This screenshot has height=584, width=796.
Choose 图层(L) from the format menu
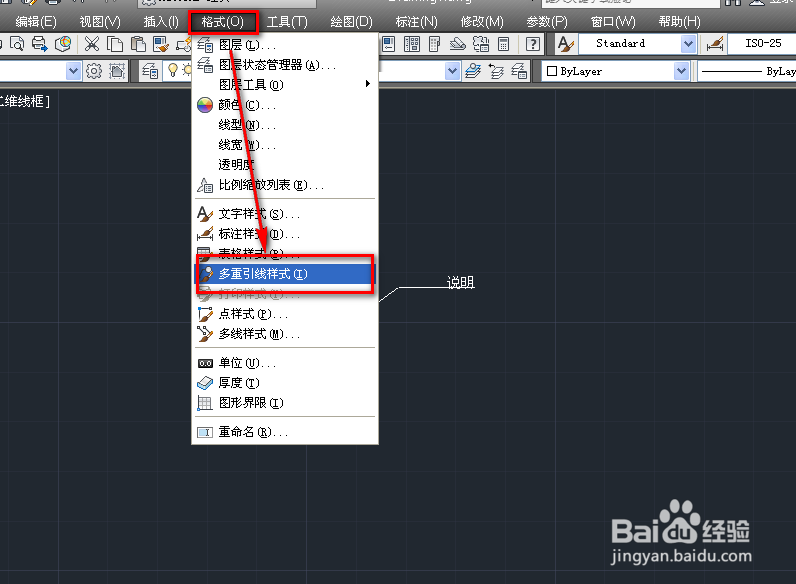[x=285, y=45]
